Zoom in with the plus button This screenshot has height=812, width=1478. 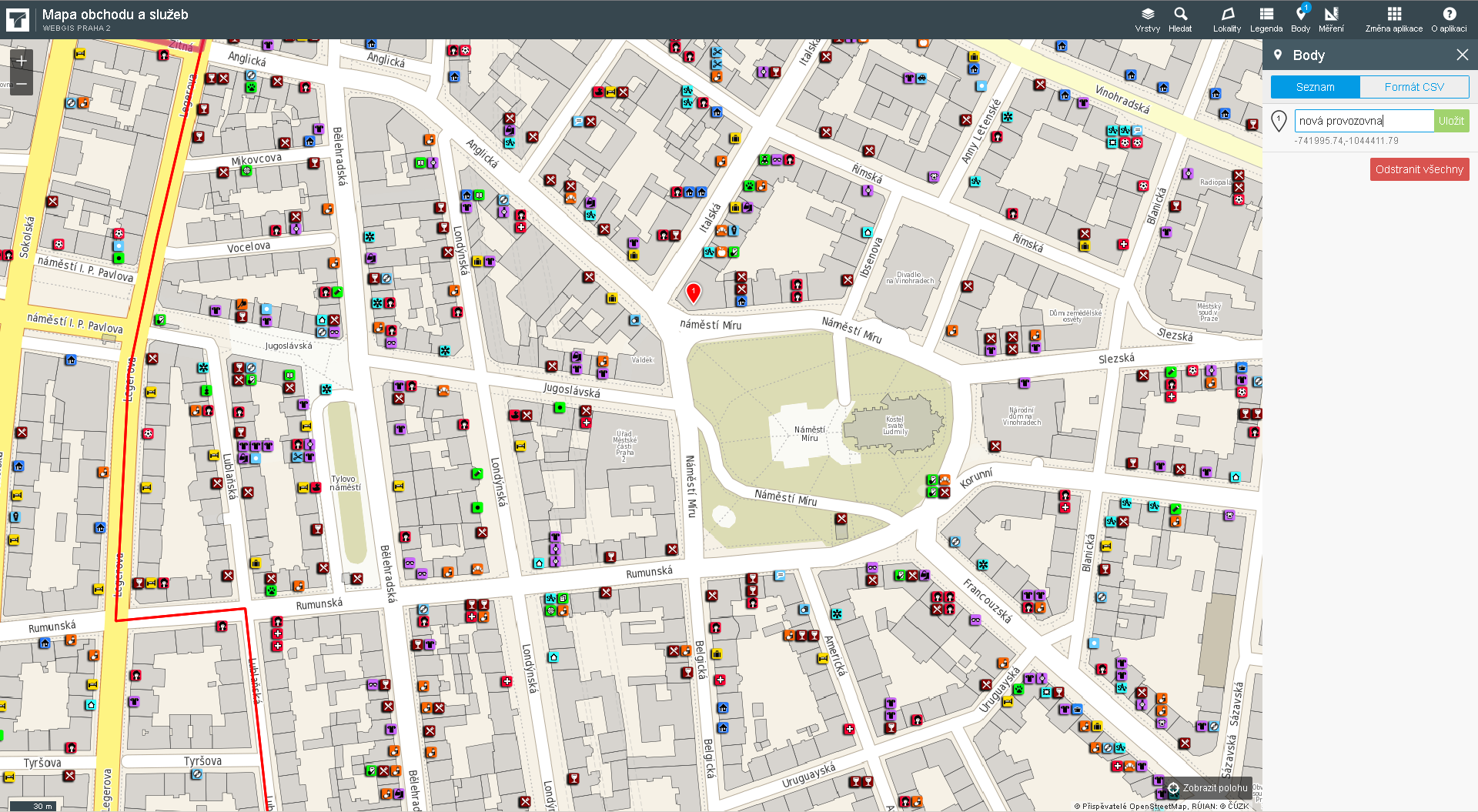tap(22, 61)
